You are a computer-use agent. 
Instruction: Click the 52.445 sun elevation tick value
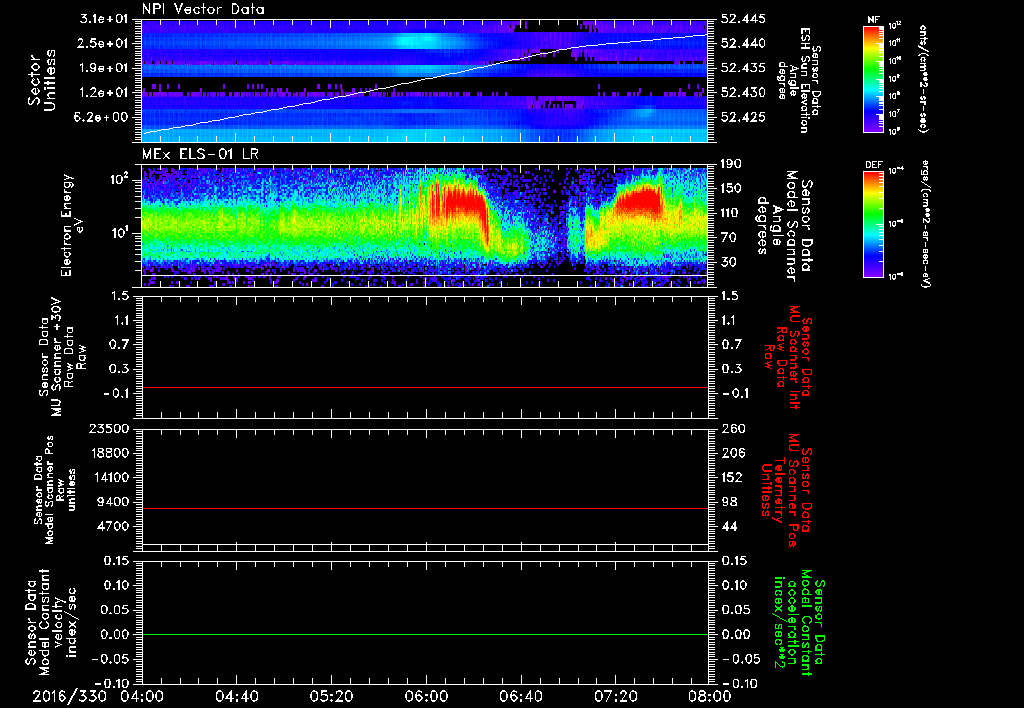(x=741, y=20)
